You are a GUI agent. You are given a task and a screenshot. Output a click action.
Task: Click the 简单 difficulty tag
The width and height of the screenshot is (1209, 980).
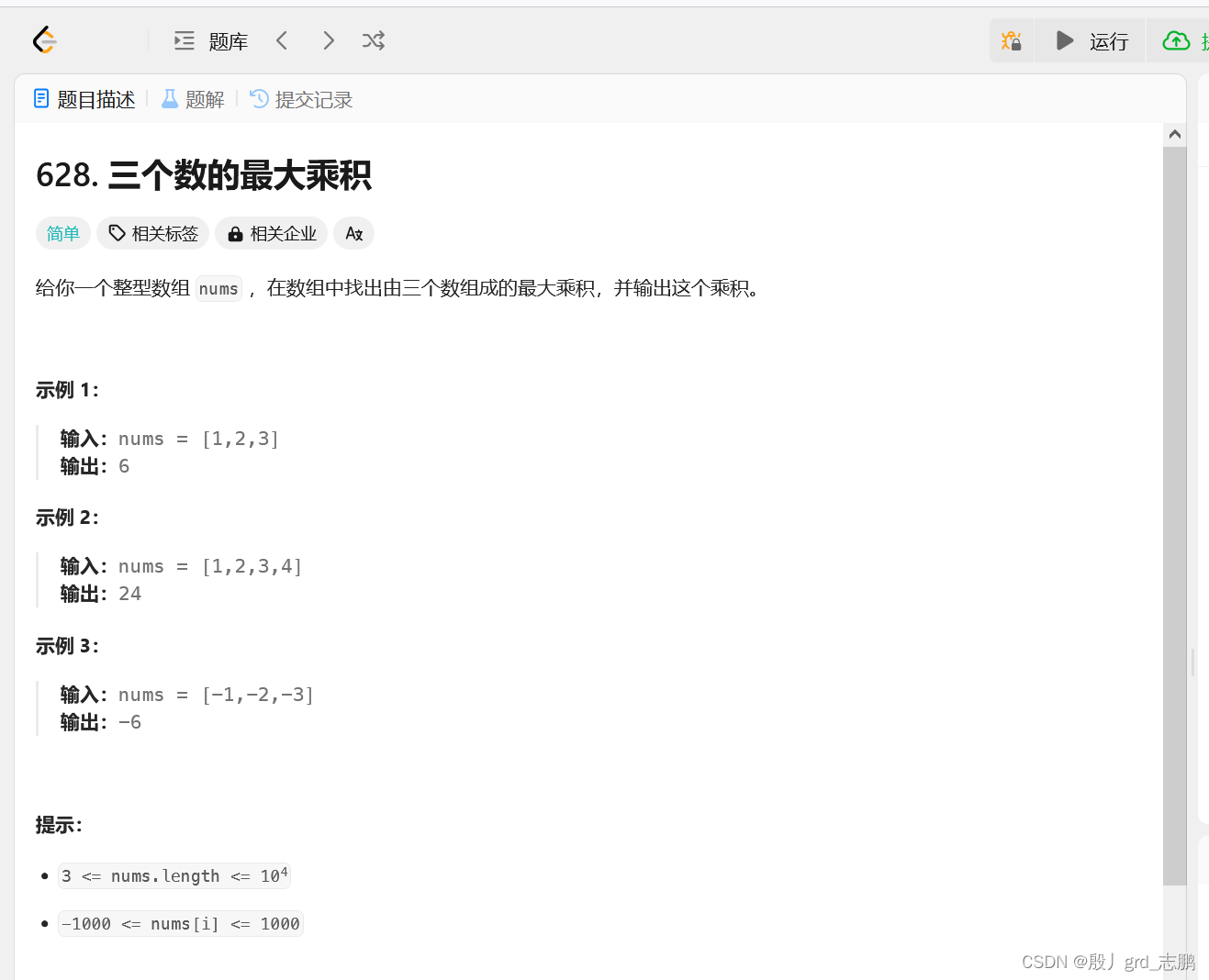coord(63,233)
